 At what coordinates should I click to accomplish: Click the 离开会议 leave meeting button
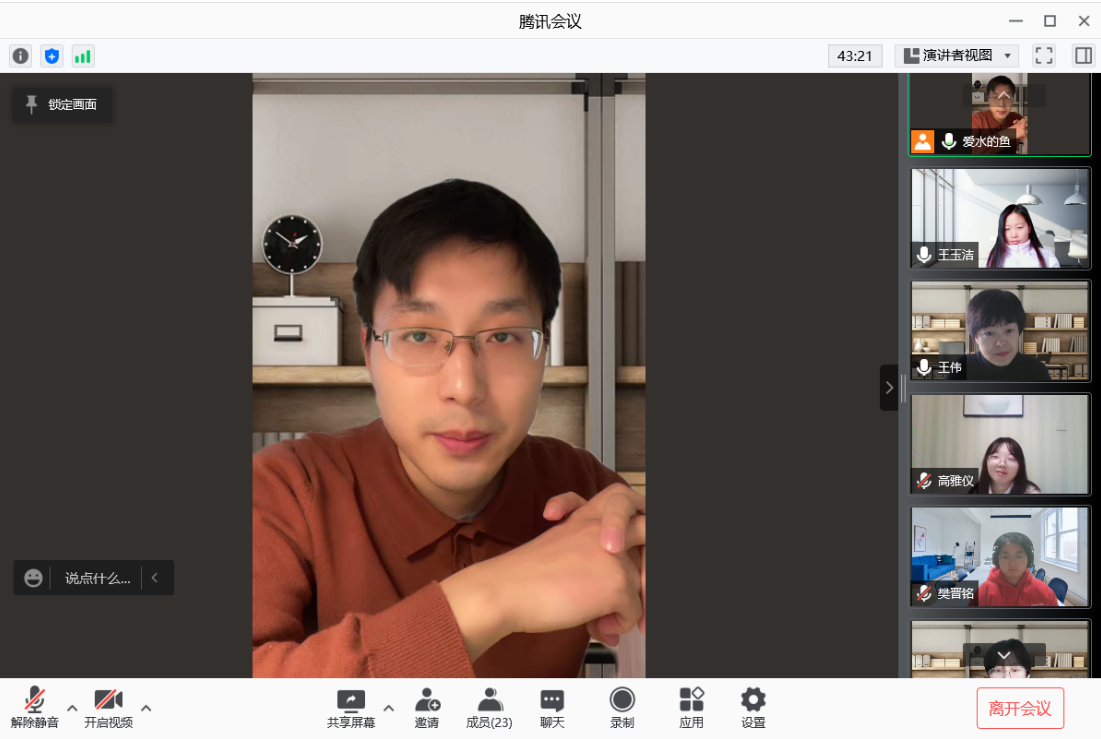coord(1020,708)
